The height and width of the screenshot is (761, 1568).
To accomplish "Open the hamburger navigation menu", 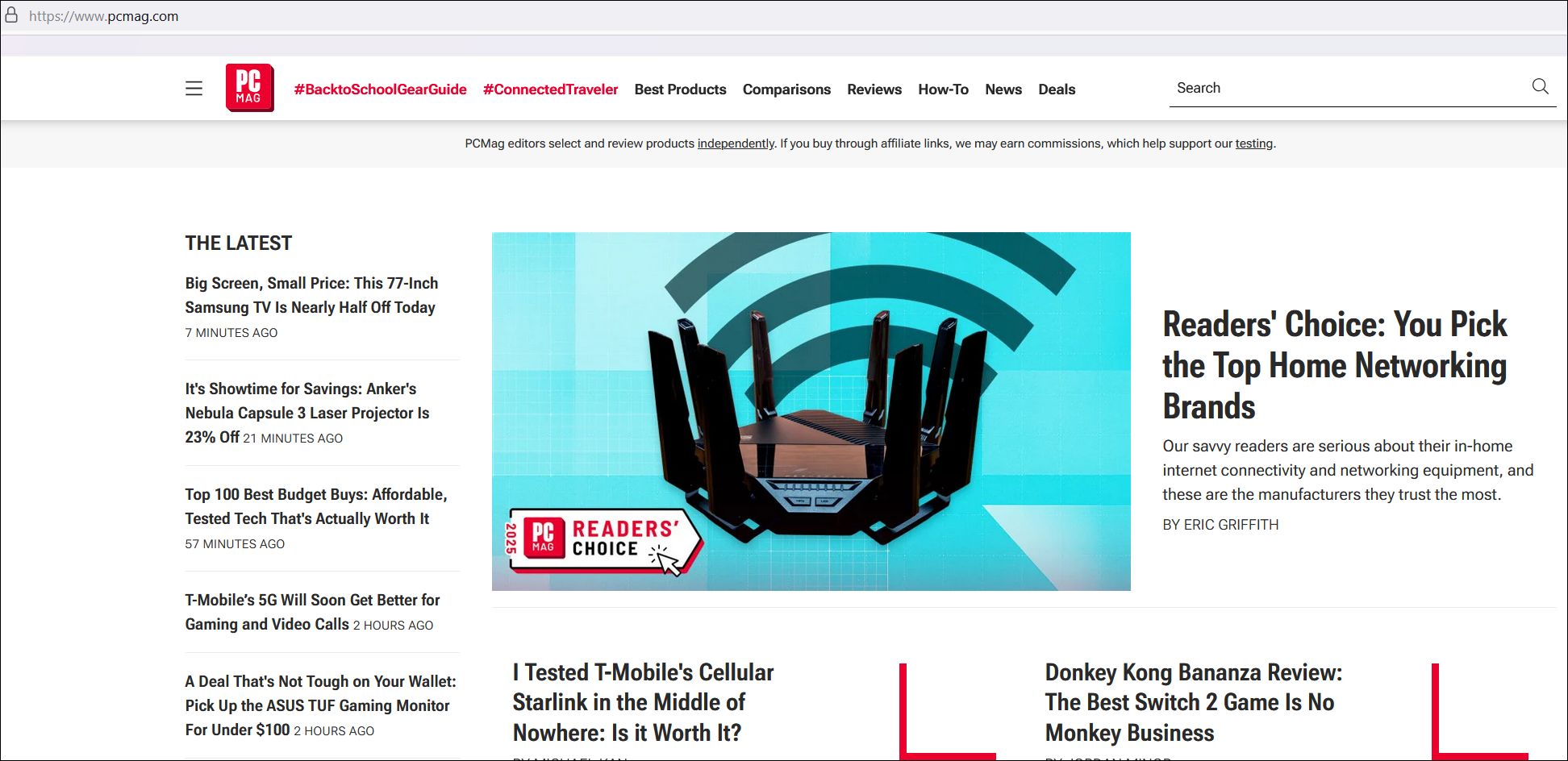I will point(194,89).
